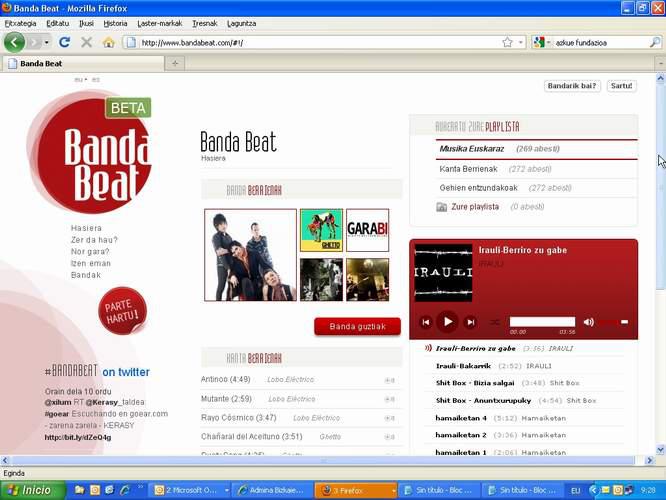Switch language to es
666x500 pixels.
[x=96, y=80]
